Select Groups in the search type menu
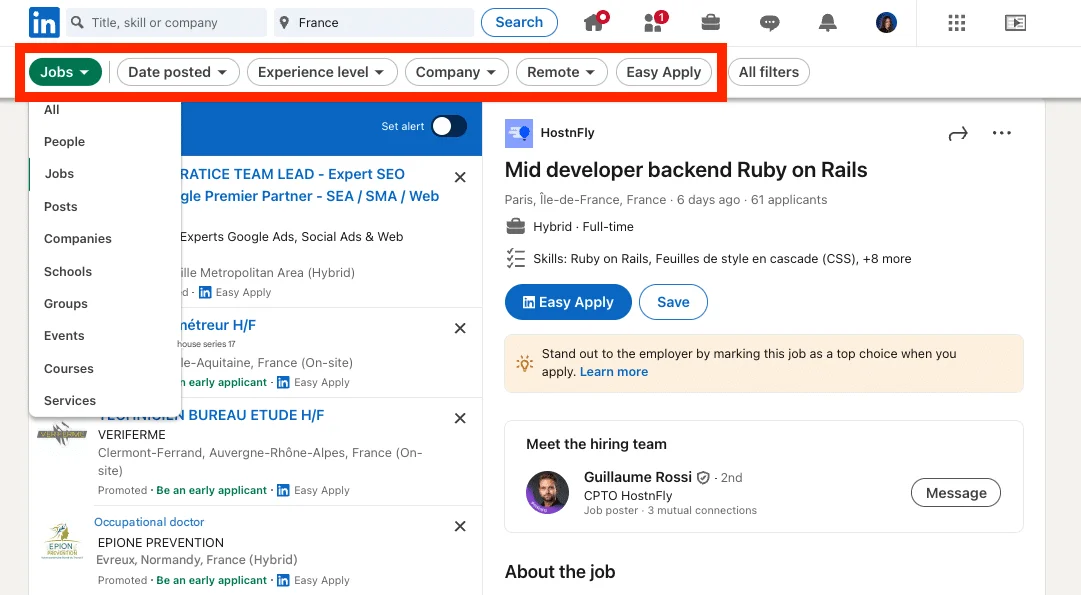This screenshot has width=1081, height=595. (105, 303)
